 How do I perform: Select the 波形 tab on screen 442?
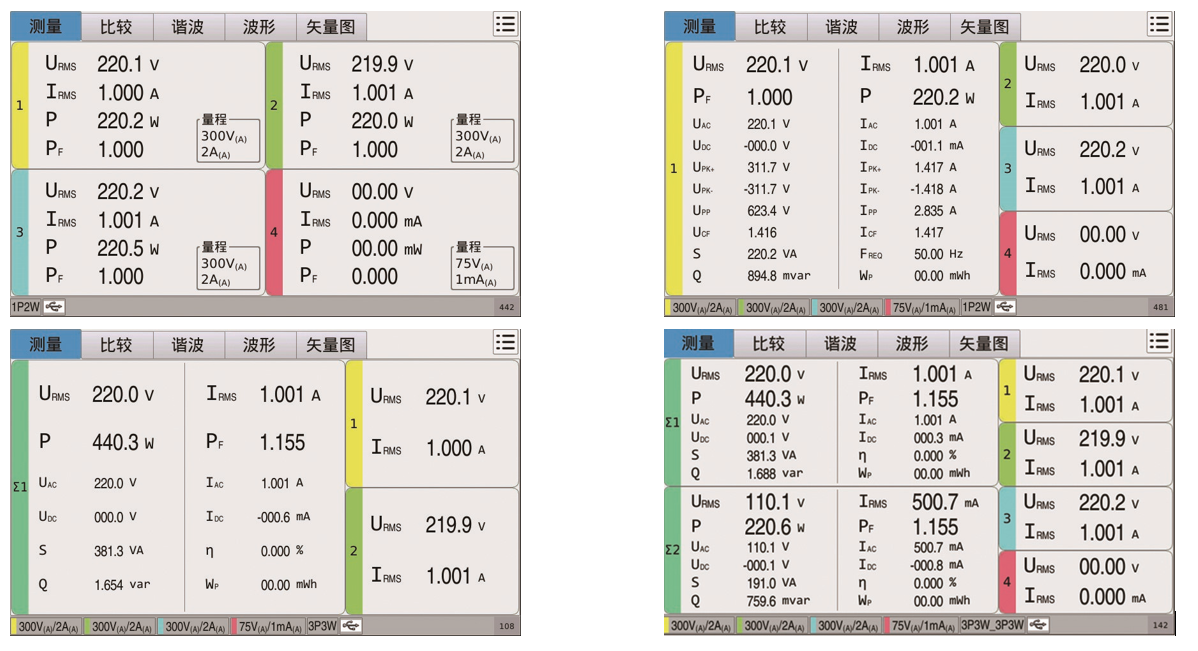pos(260,27)
